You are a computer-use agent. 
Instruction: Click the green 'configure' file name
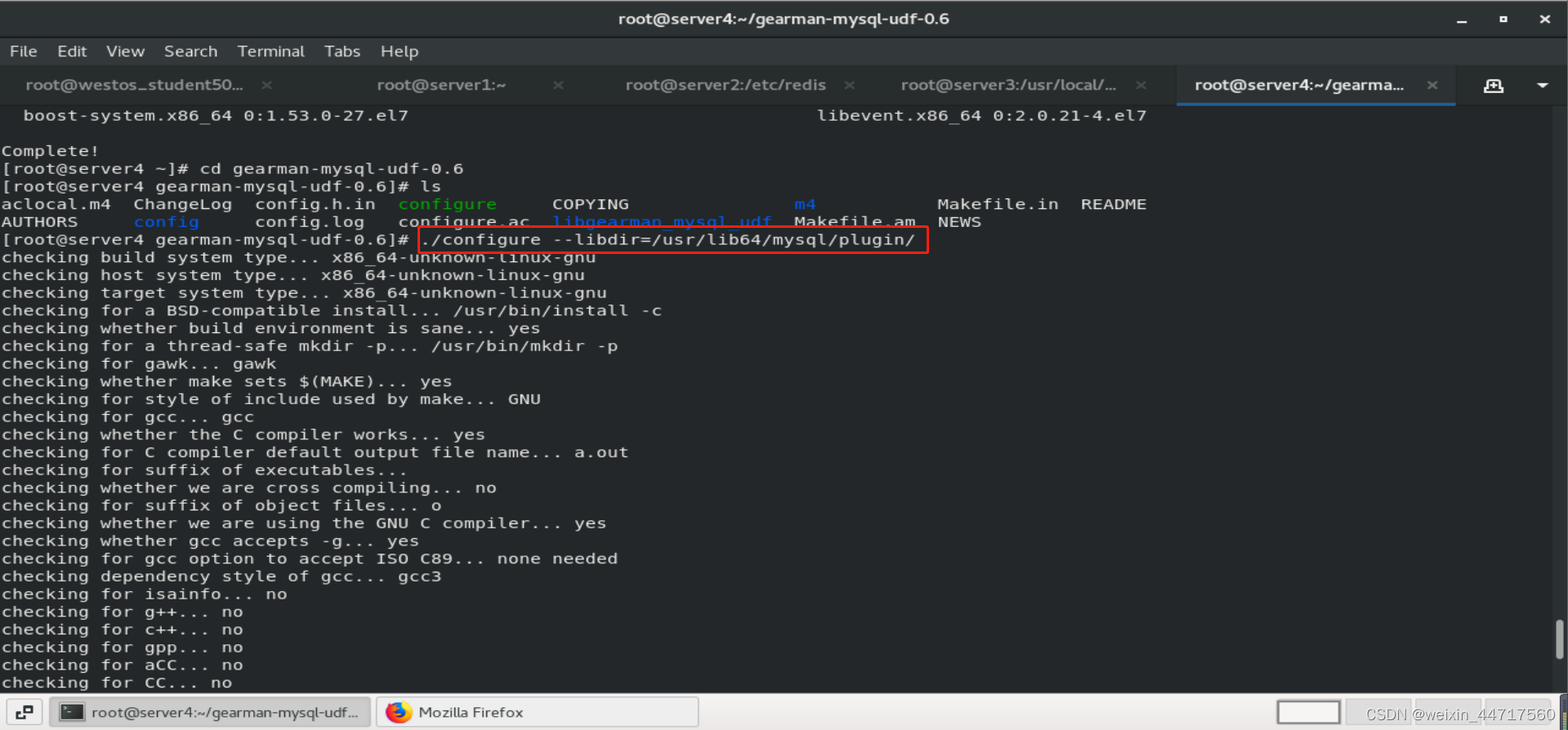coord(447,204)
